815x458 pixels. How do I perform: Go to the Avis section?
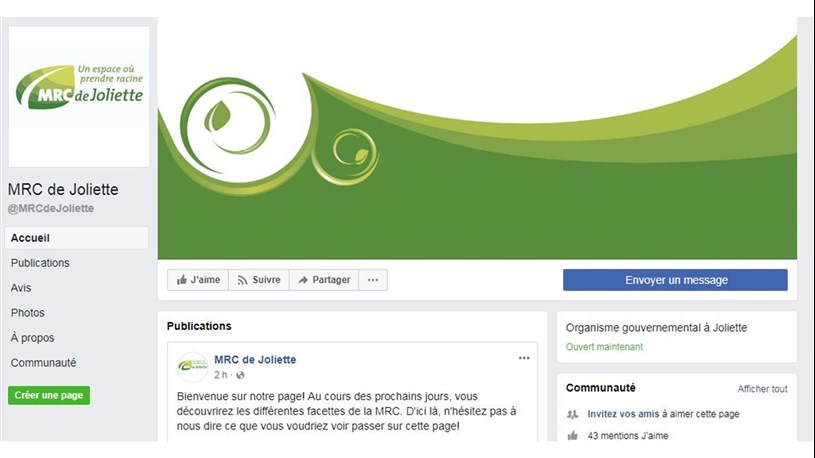point(21,288)
